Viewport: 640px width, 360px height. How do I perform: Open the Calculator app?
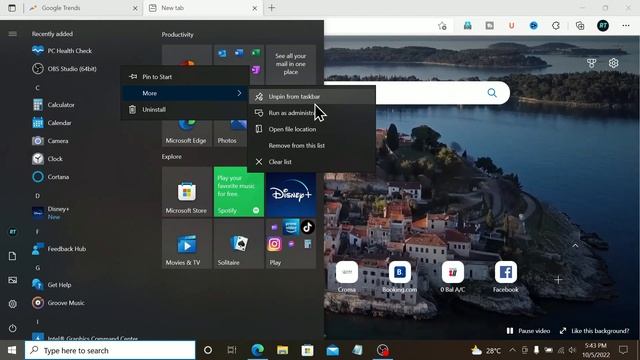point(53,105)
